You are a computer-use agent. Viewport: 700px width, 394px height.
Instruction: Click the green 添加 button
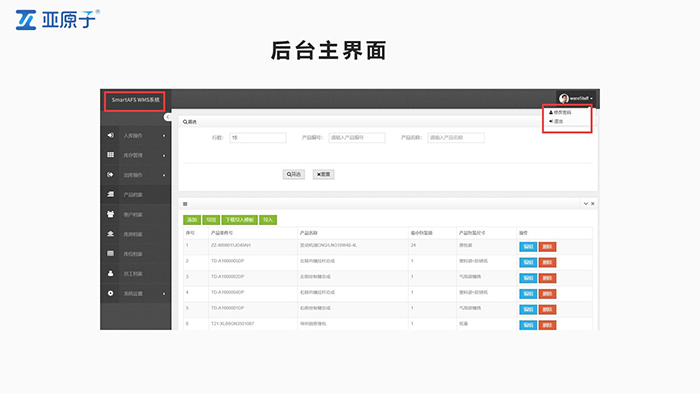click(192, 220)
